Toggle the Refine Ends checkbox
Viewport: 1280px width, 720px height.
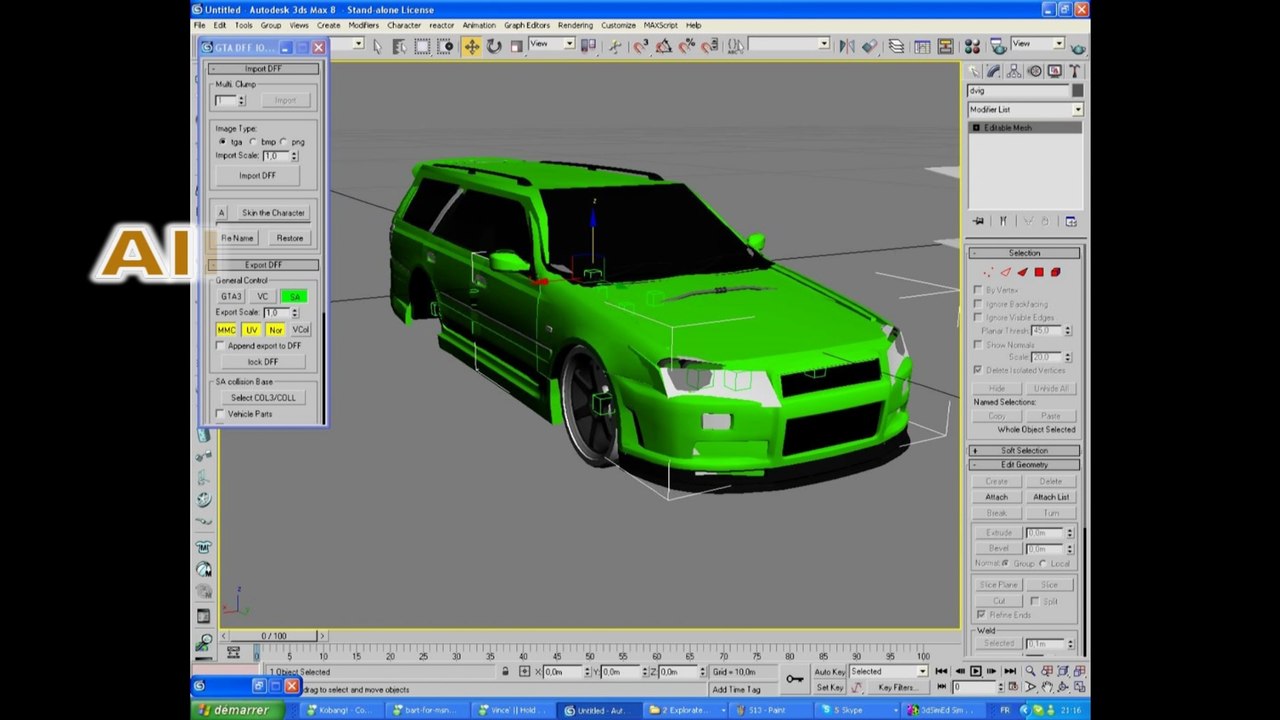(981, 615)
